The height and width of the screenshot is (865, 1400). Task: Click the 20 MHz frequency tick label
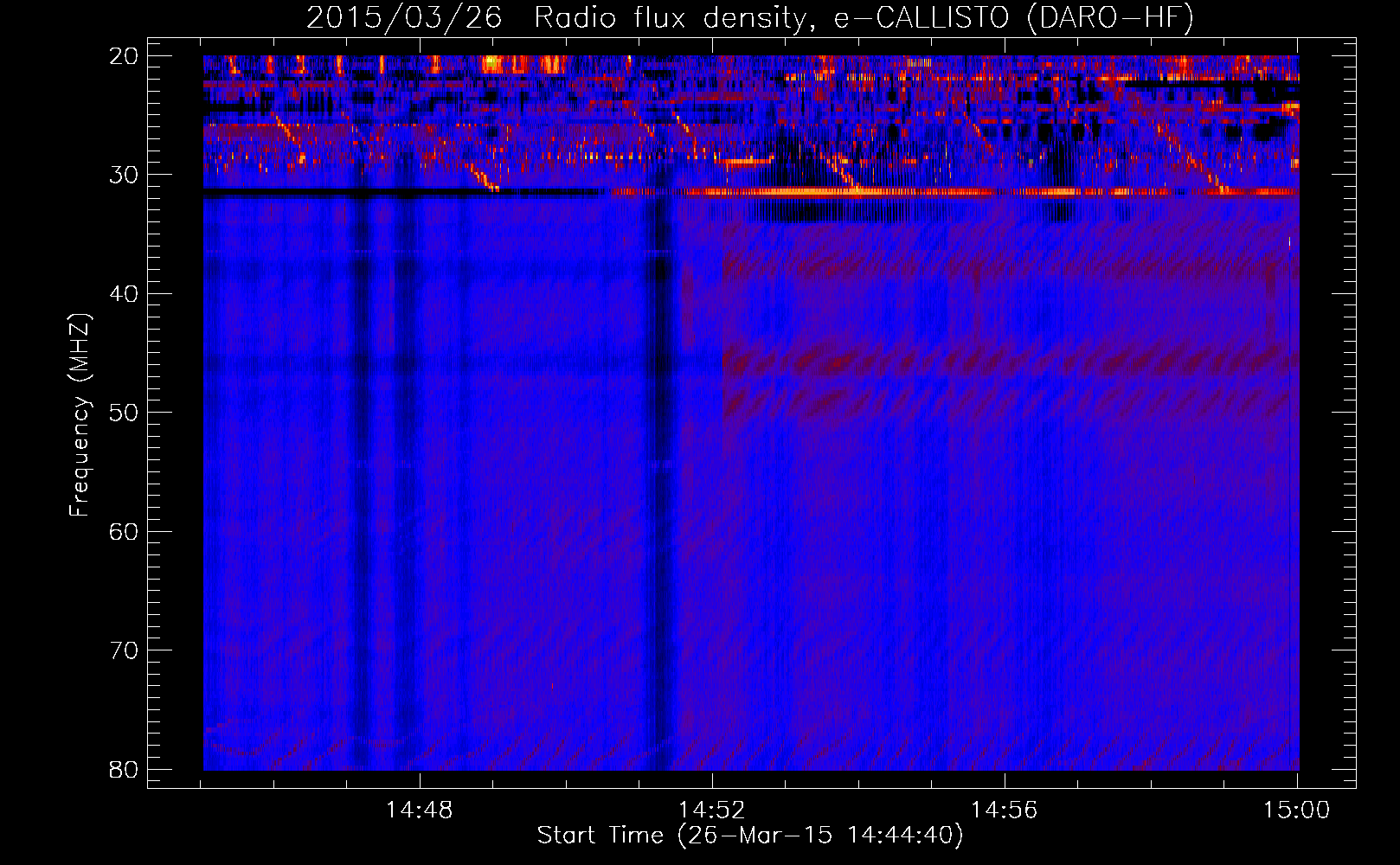pyautogui.click(x=125, y=56)
